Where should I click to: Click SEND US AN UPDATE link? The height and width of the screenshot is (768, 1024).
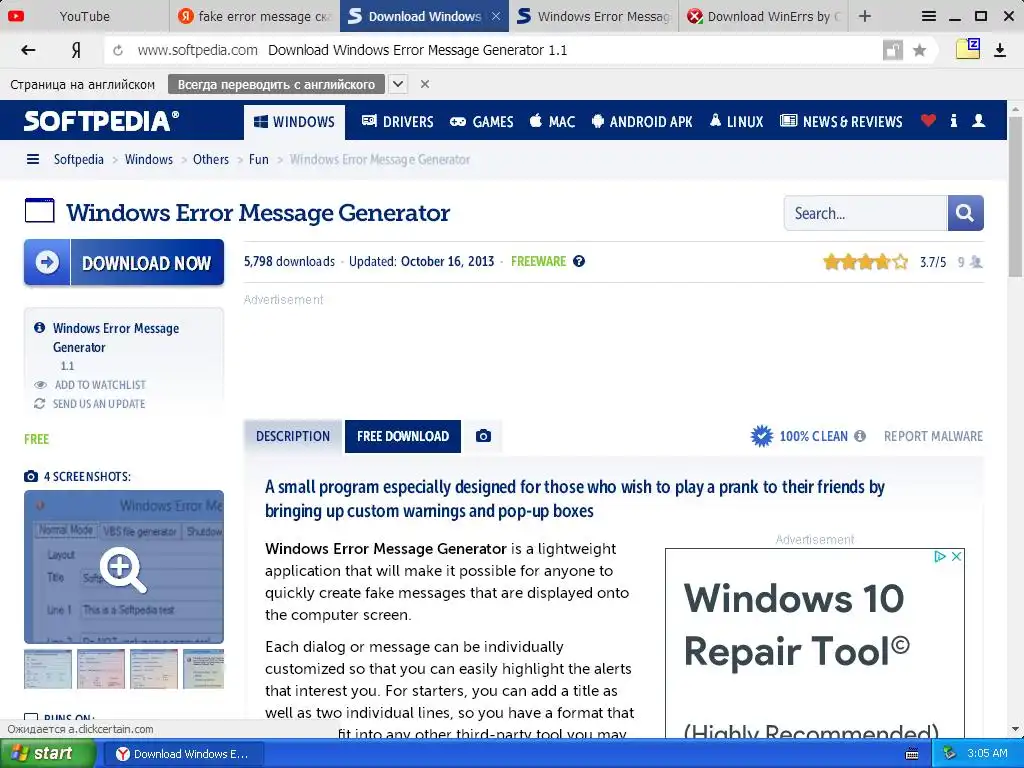99,404
